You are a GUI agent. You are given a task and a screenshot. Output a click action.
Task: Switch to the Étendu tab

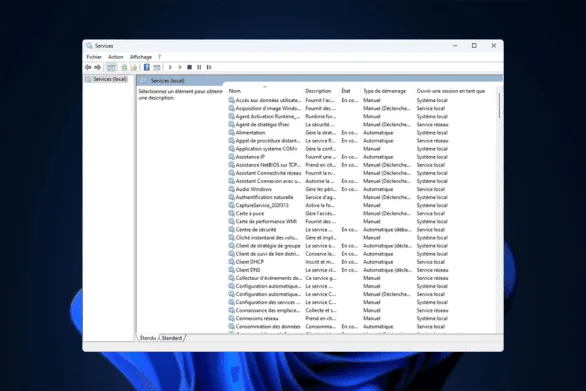(148, 338)
